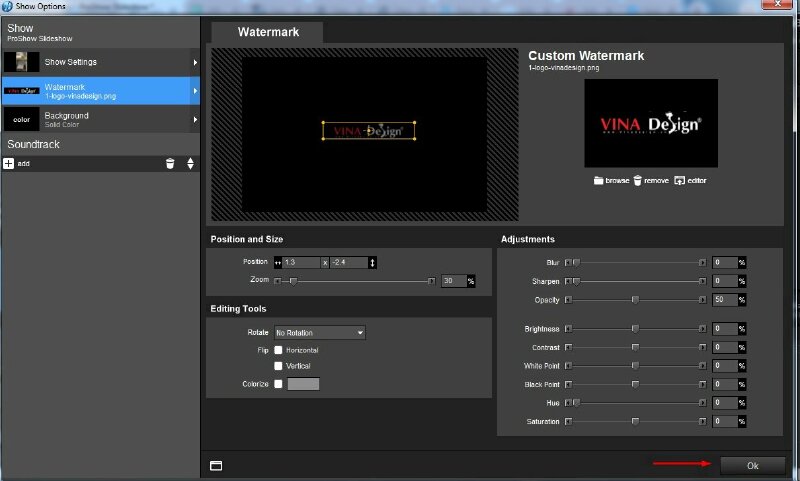Viewport: 800px width, 481px height.
Task: Select the Watermark tab at top
Action: click(267, 32)
